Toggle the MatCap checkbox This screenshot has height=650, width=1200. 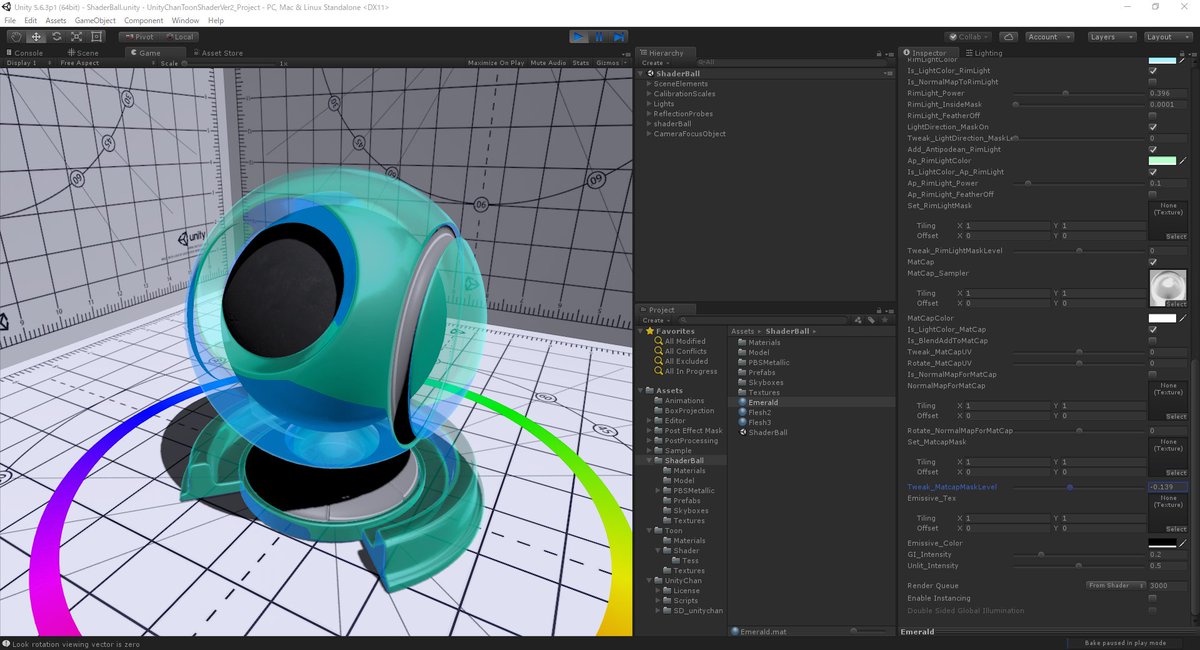[x=1153, y=262]
